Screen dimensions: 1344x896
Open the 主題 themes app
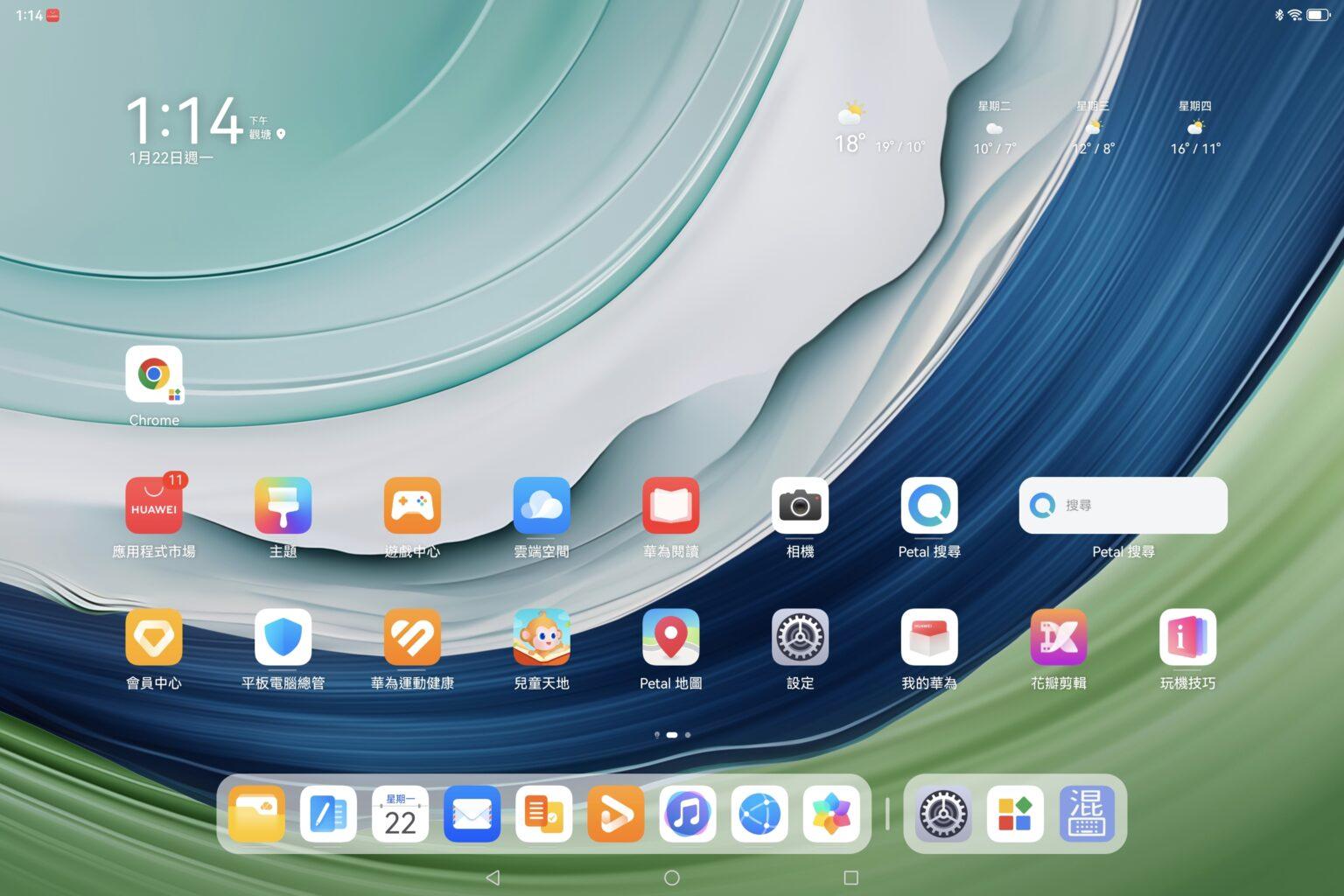(283, 506)
